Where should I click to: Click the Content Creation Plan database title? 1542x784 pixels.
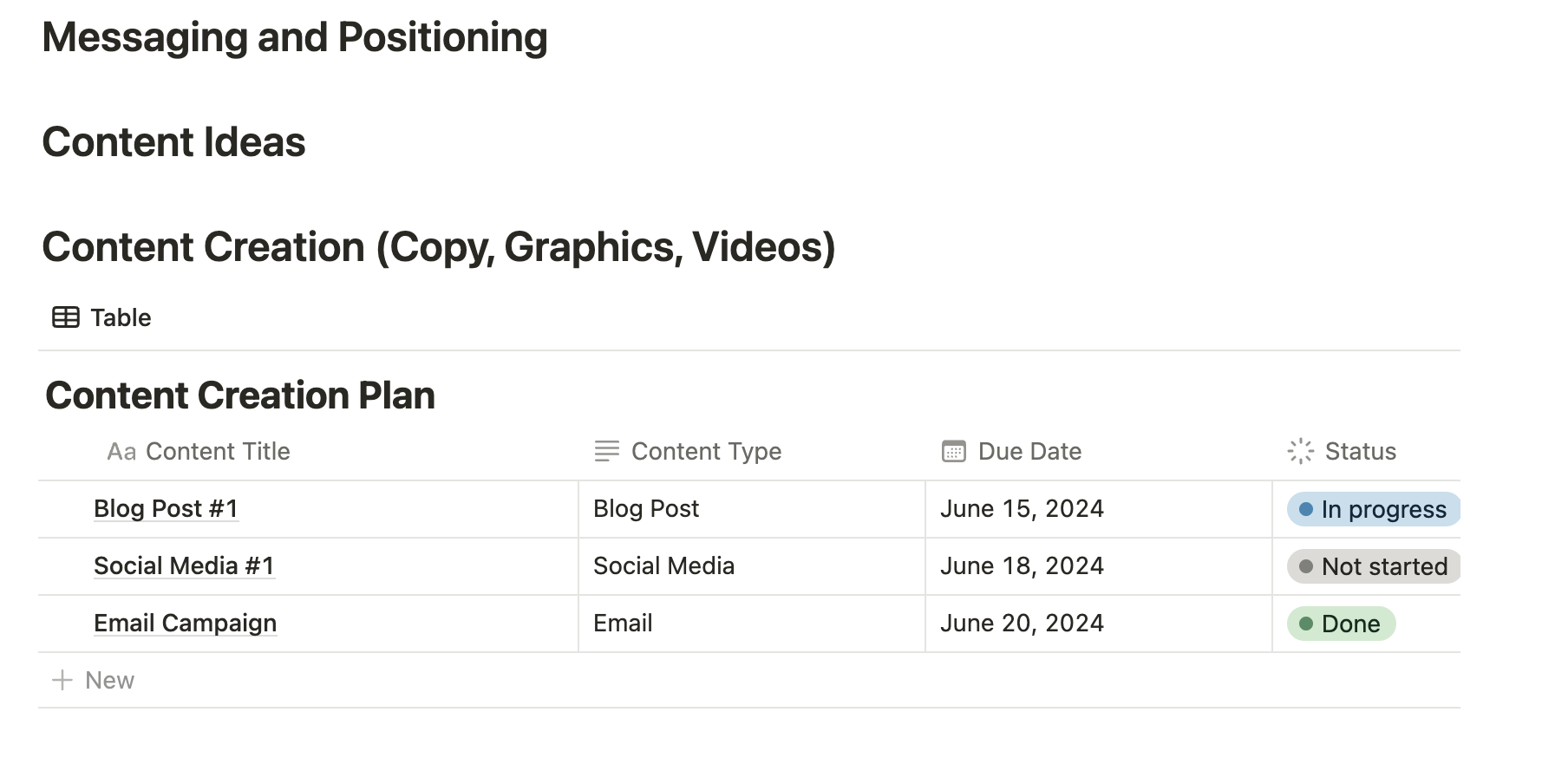click(x=240, y=395)
